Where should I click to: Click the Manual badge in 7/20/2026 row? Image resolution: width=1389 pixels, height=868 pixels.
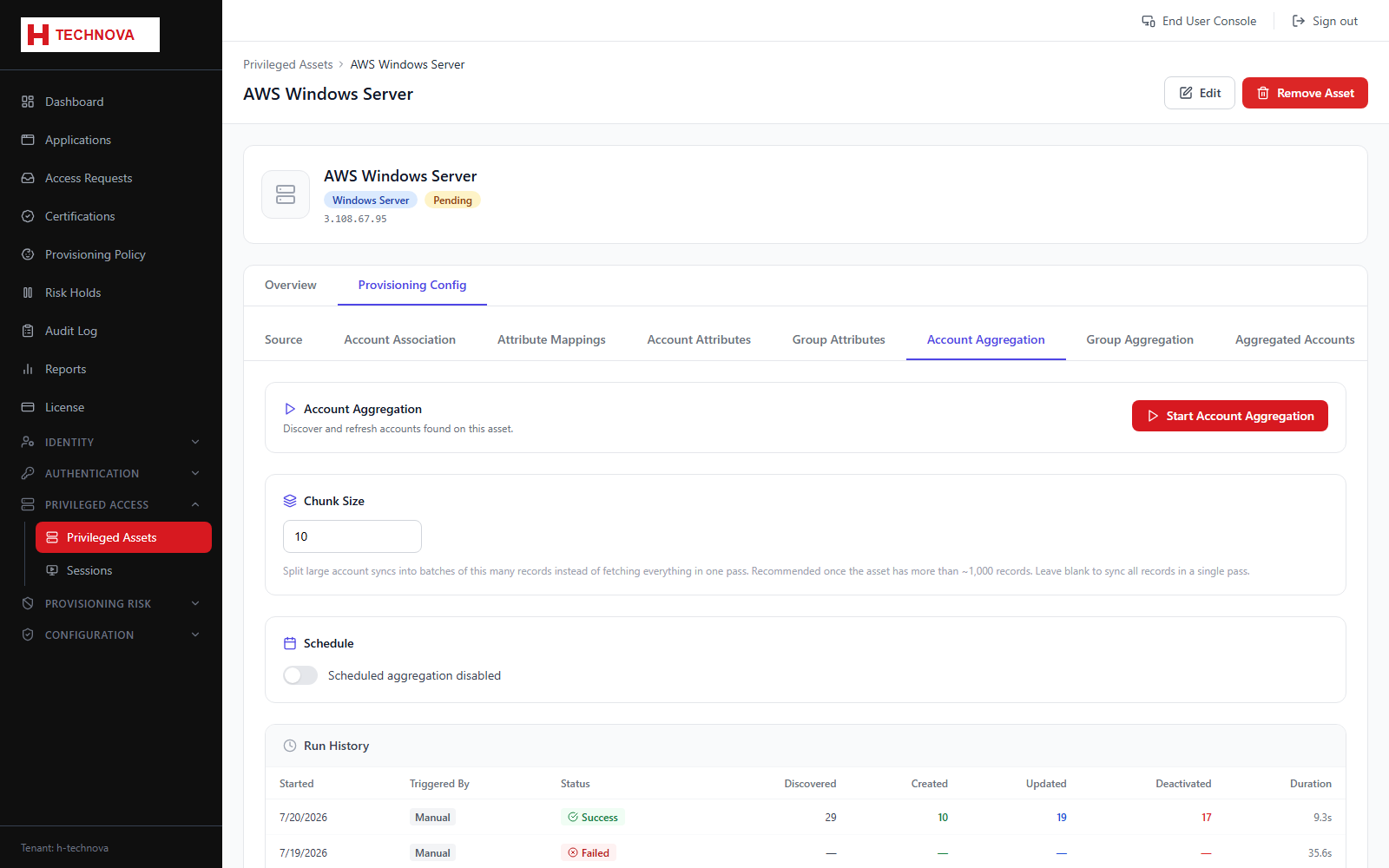[432, 818]
